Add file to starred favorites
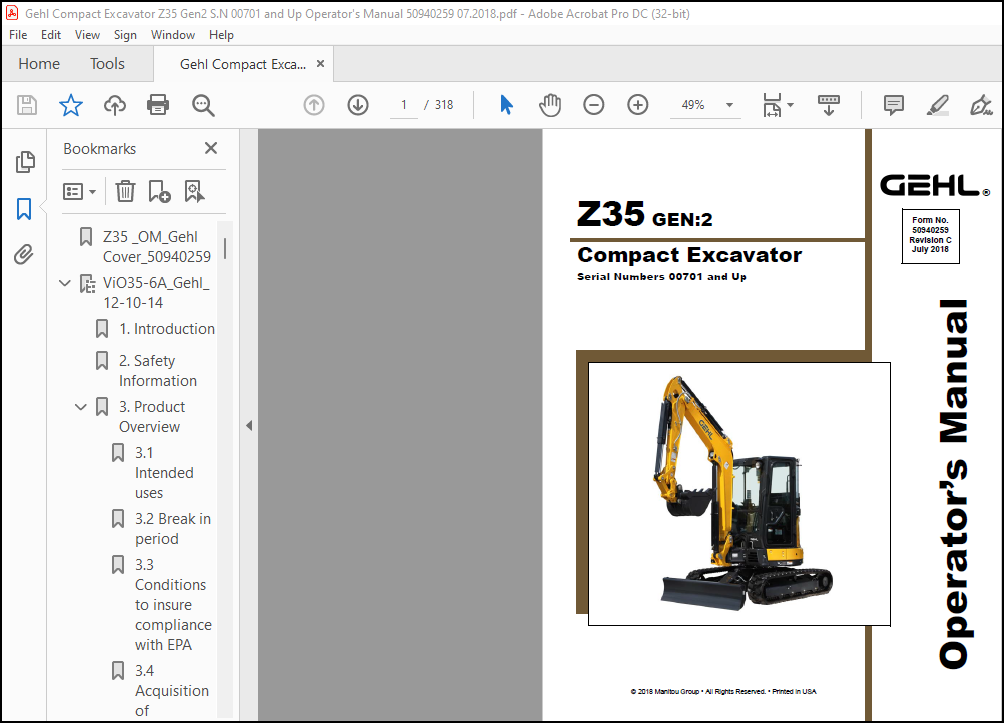 click(70, 105)
